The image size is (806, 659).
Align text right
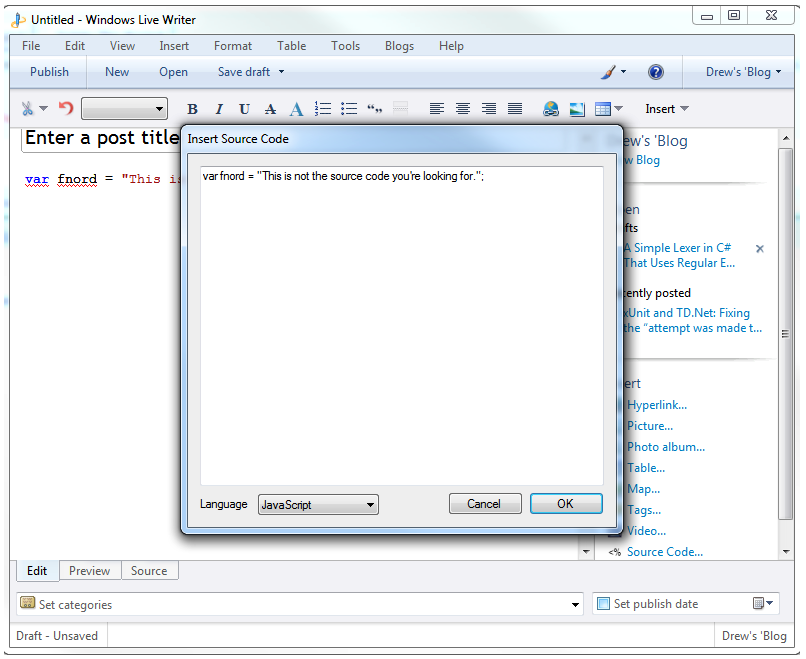point(489,108)
